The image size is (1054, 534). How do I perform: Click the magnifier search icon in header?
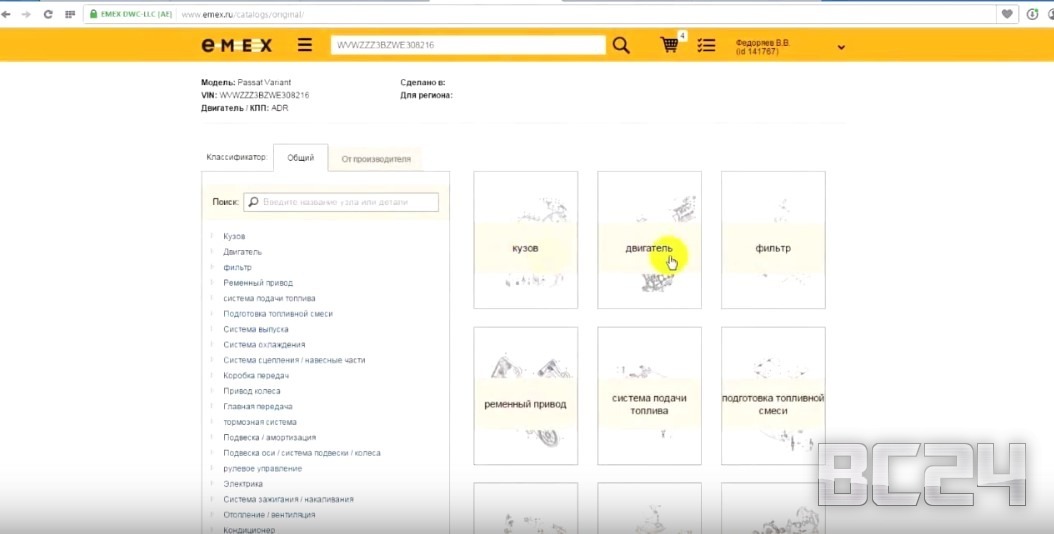(621, 45)
